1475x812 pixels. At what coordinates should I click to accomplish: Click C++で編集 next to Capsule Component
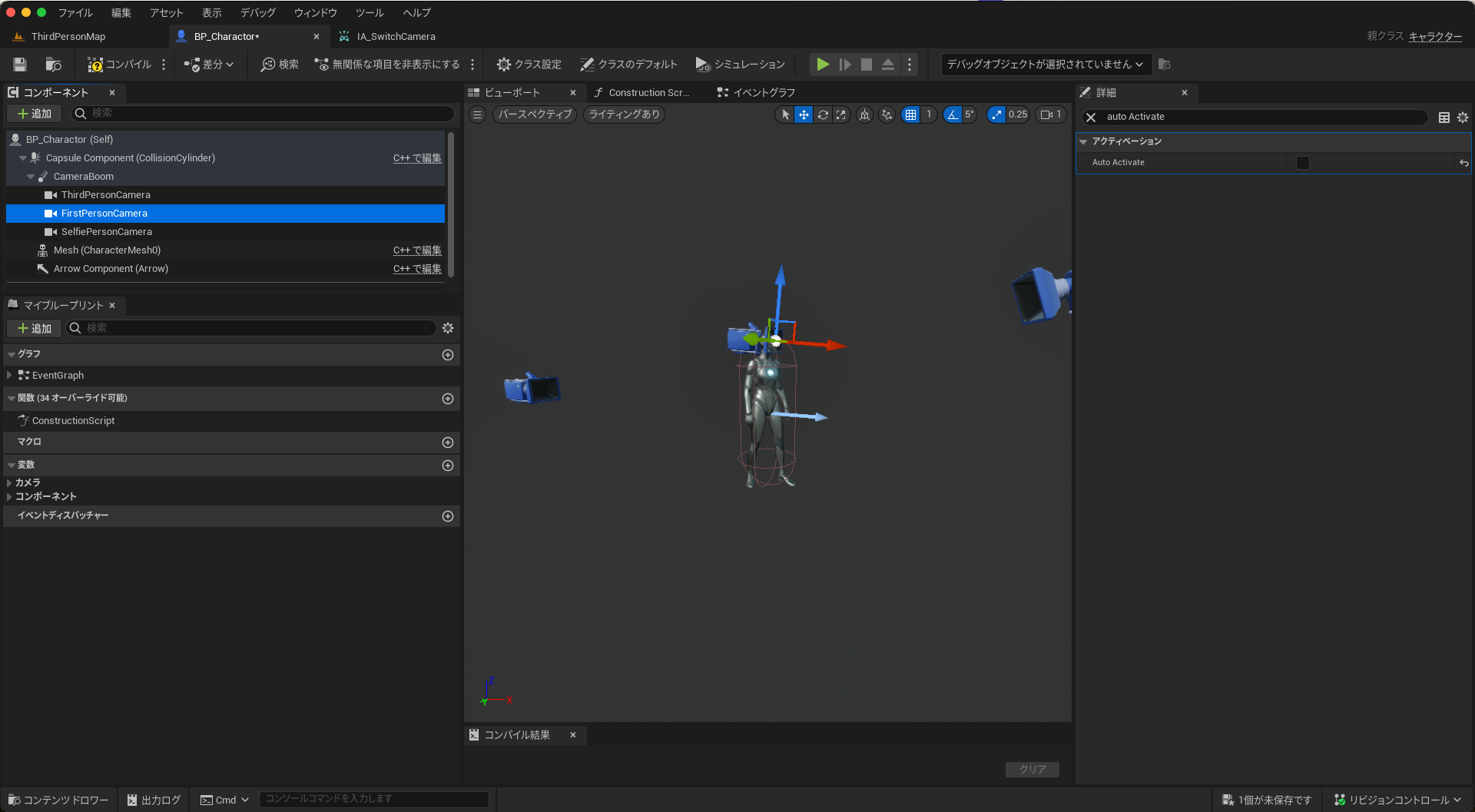click(416, 157)
